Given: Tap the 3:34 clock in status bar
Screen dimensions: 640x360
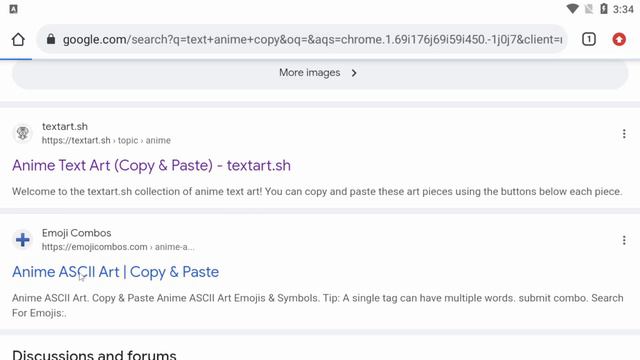Looking at the screenshot, I should point(623,9).
